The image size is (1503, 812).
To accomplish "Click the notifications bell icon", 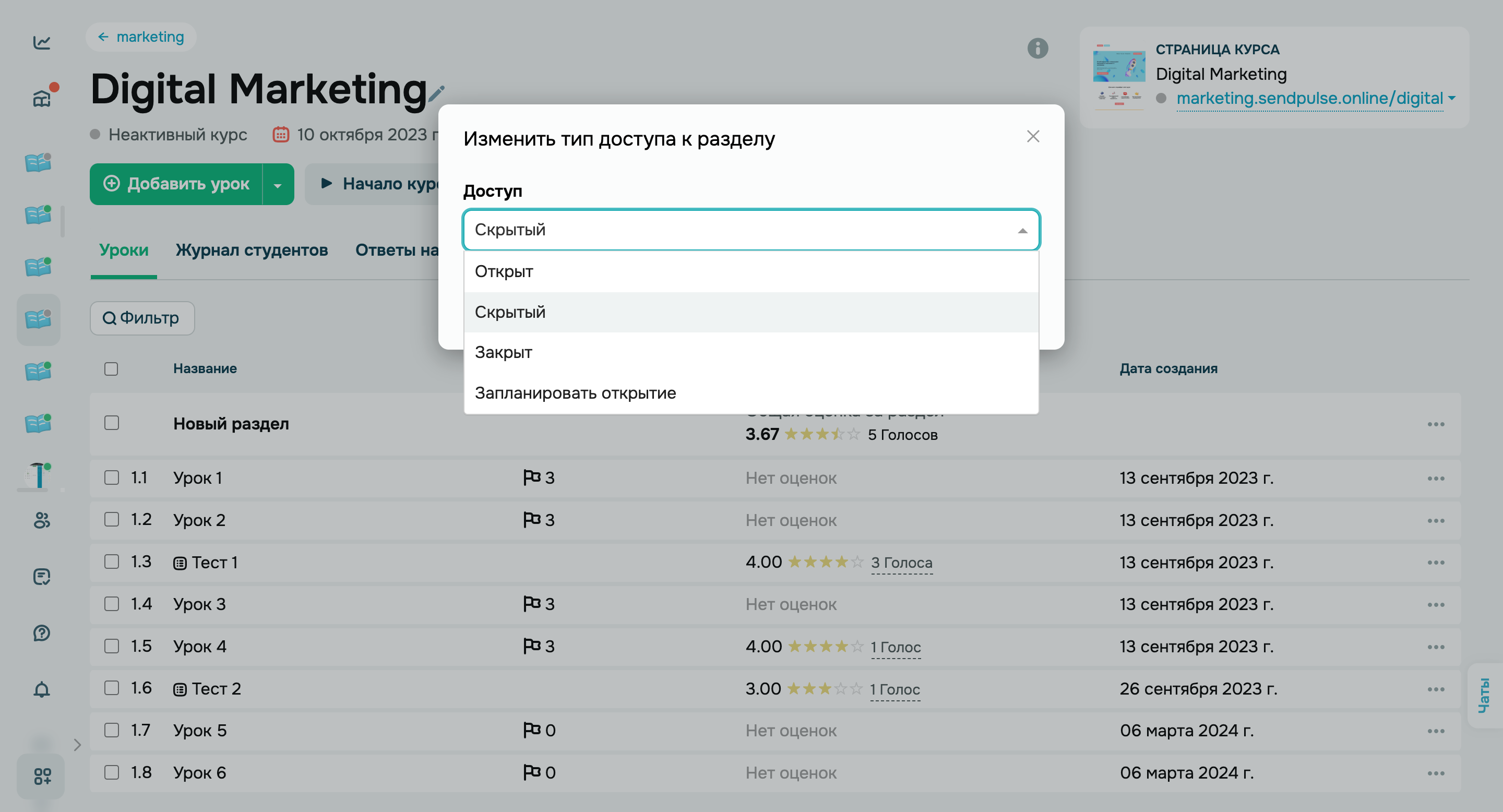I will click(41, 689).
